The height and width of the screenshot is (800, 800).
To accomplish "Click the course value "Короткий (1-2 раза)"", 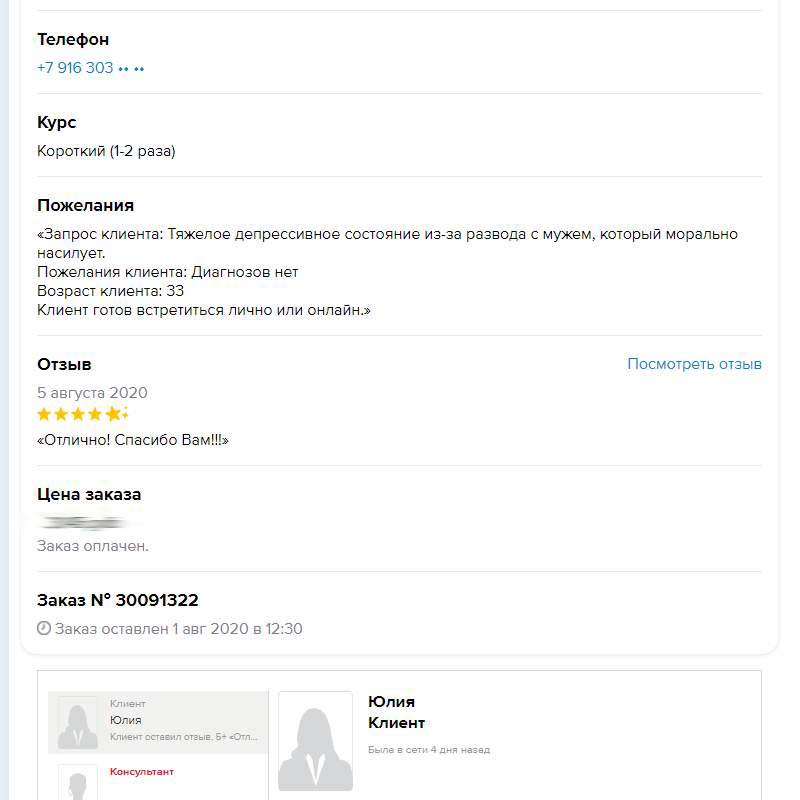I will point(106,151).
